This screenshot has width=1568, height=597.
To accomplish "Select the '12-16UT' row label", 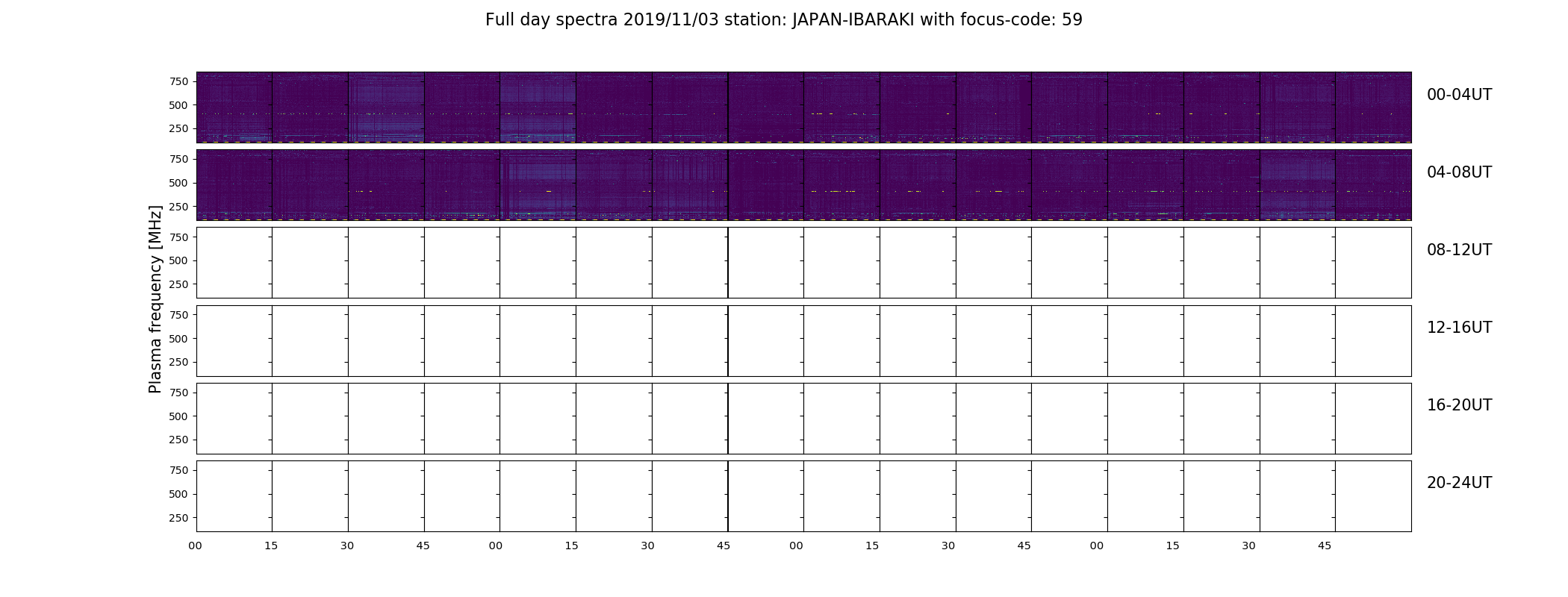I will coord(1459,328).
